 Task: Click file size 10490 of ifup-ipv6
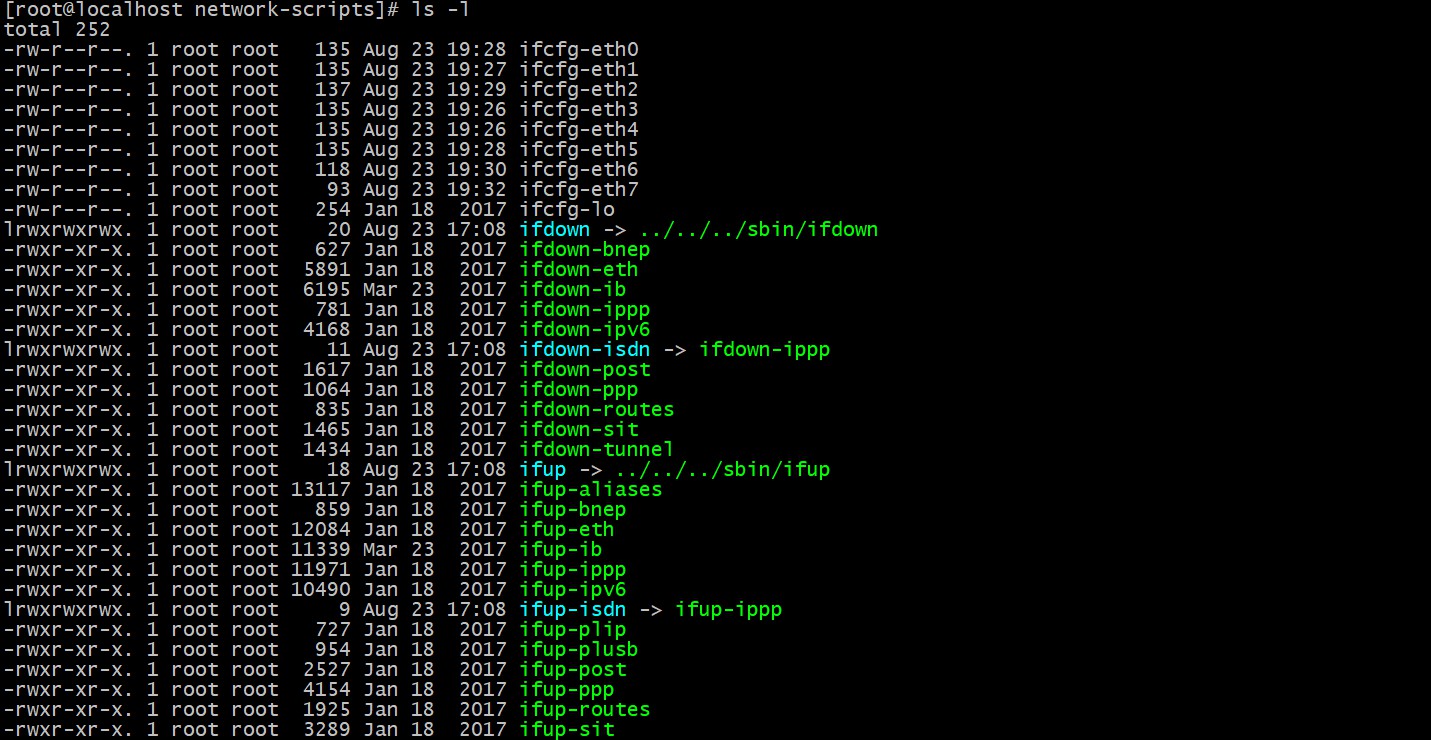coord(321,590)
